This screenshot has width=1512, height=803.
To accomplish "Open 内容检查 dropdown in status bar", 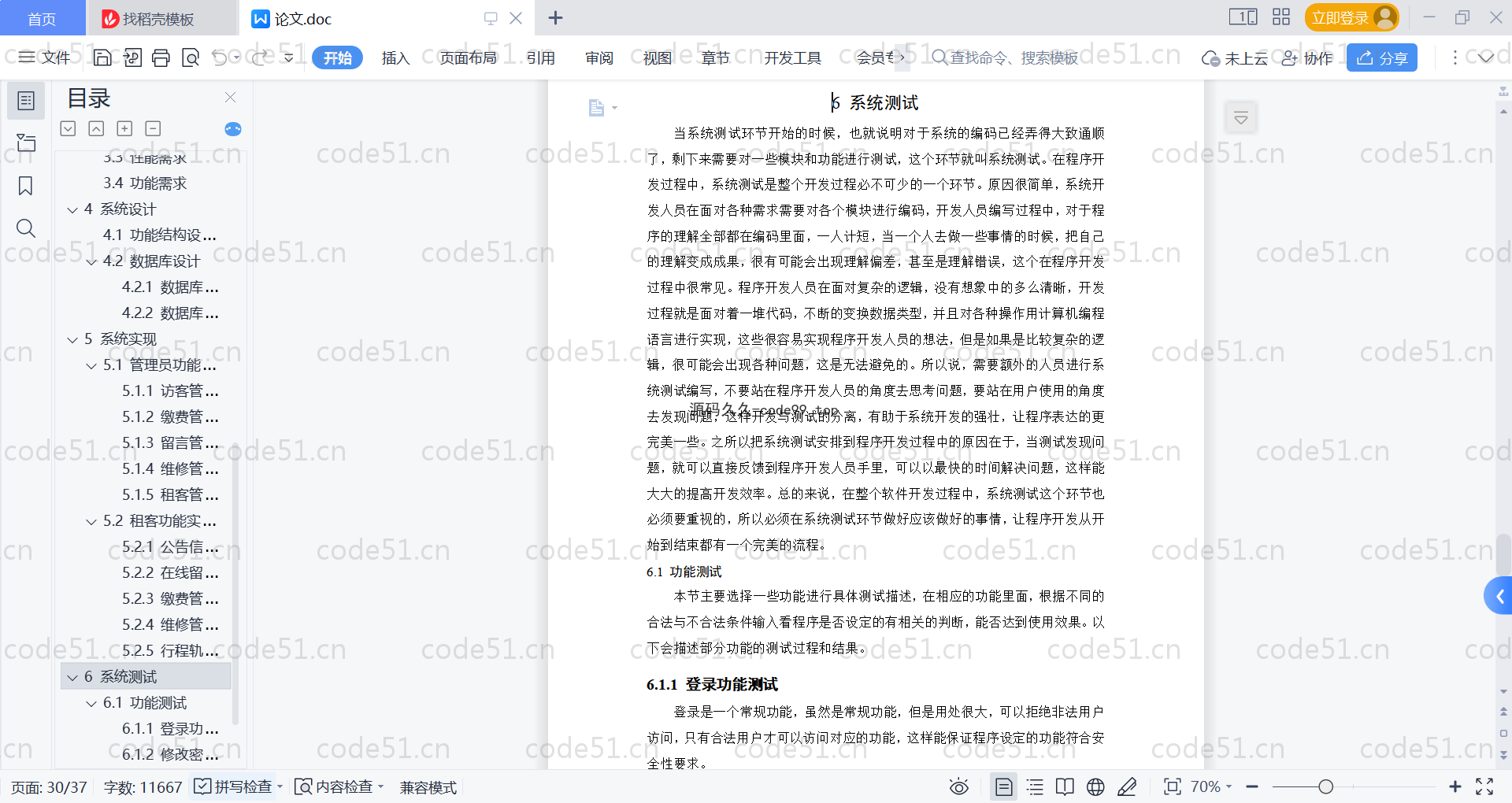I will coord(339,786).
